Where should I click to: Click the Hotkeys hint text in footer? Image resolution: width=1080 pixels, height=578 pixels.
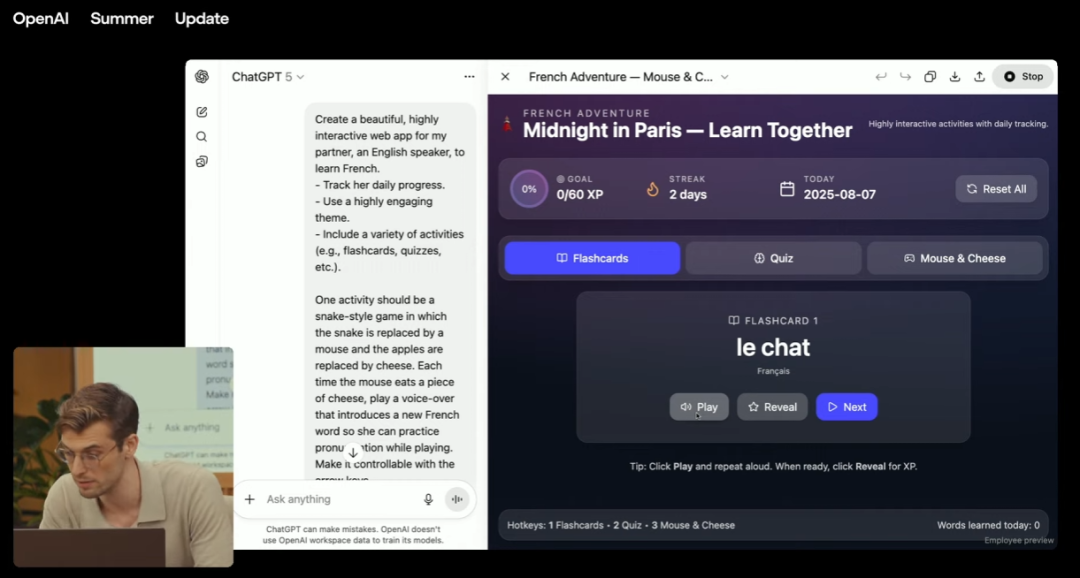coord(621,525)
